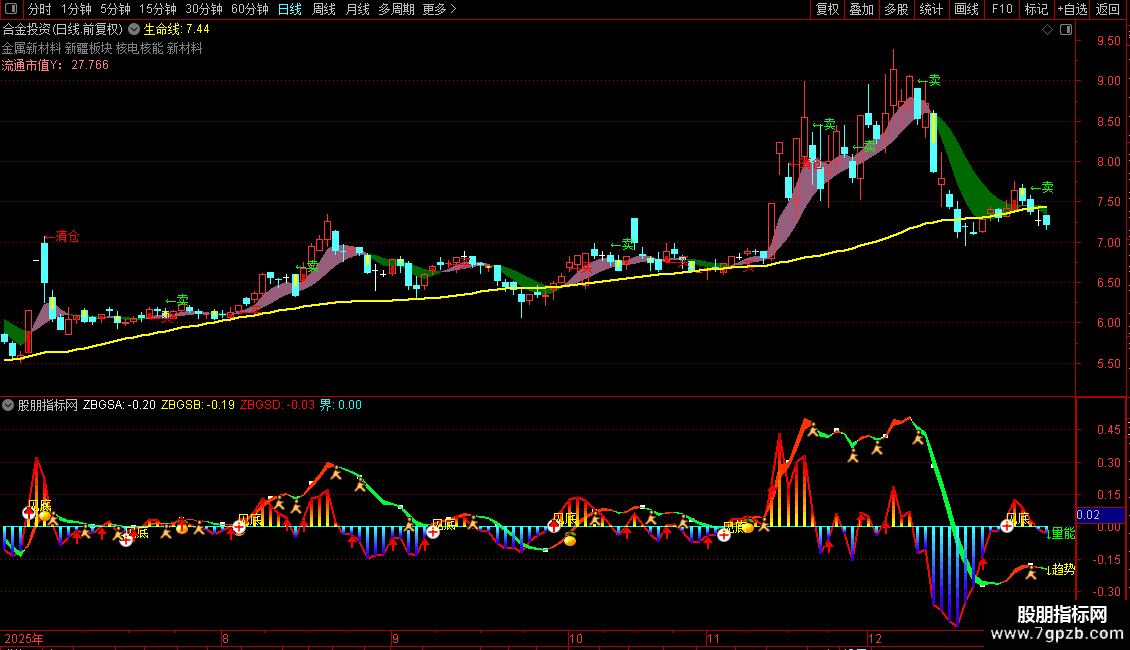This screenshot has height=650, width=1130.
Task: Click the topmost ←卖 marker near 9.00
Action: tap(929, 80)
